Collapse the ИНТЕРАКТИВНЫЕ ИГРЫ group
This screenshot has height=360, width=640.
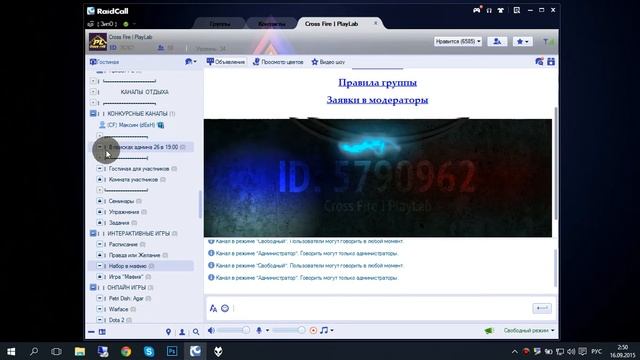click(93, 233)
